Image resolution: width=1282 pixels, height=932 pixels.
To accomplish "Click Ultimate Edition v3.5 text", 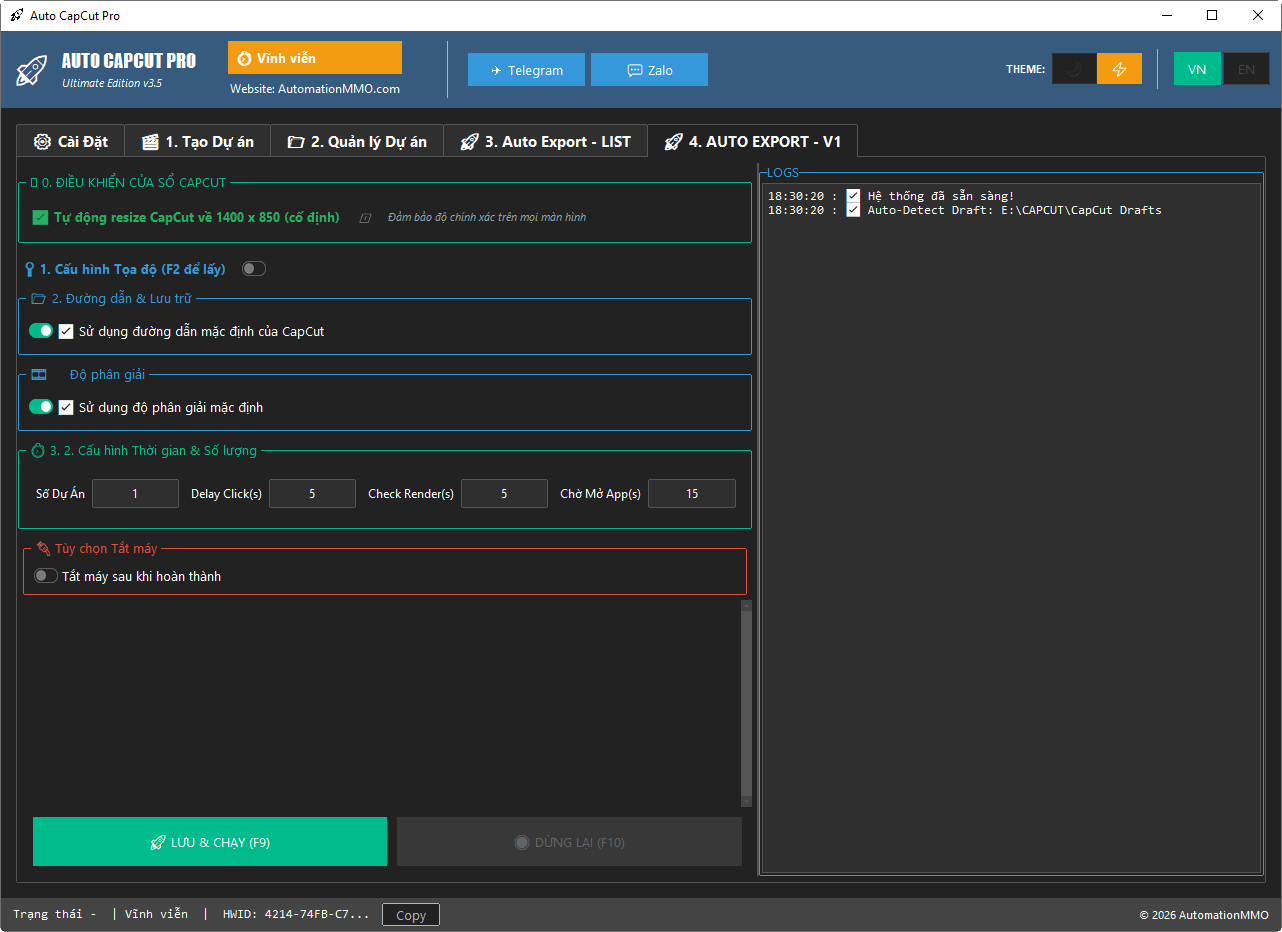I will 112,83.
